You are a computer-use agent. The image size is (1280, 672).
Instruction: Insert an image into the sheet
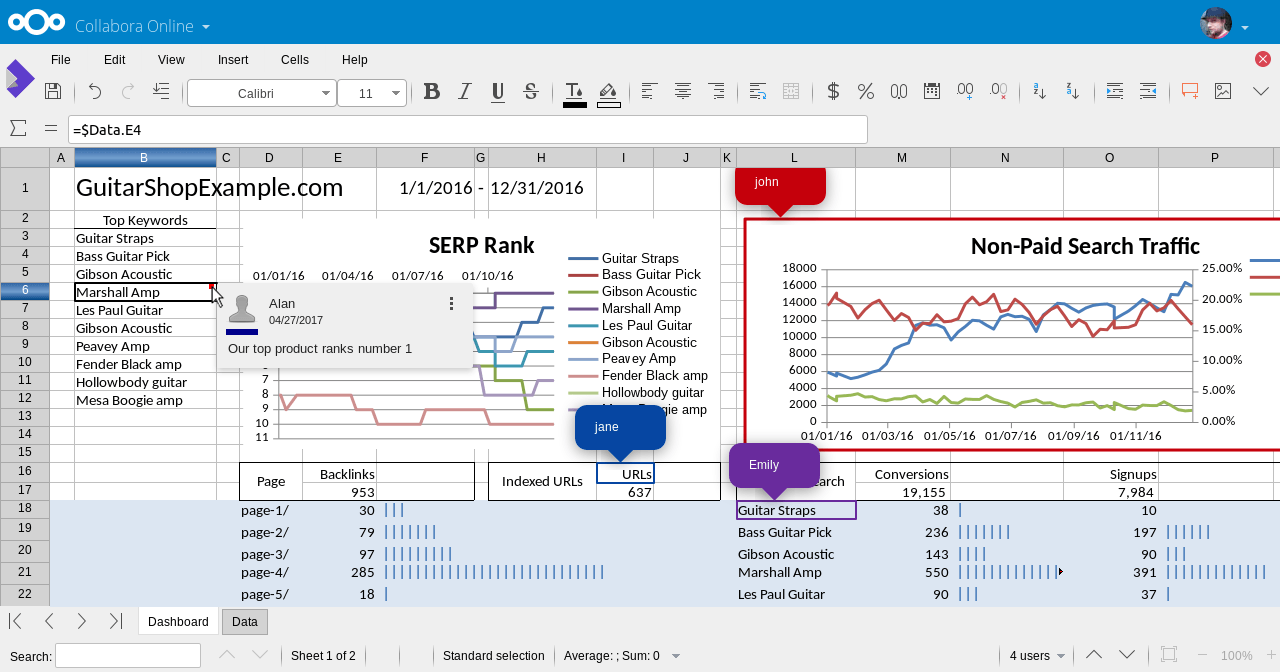[x=1222, y=91]
